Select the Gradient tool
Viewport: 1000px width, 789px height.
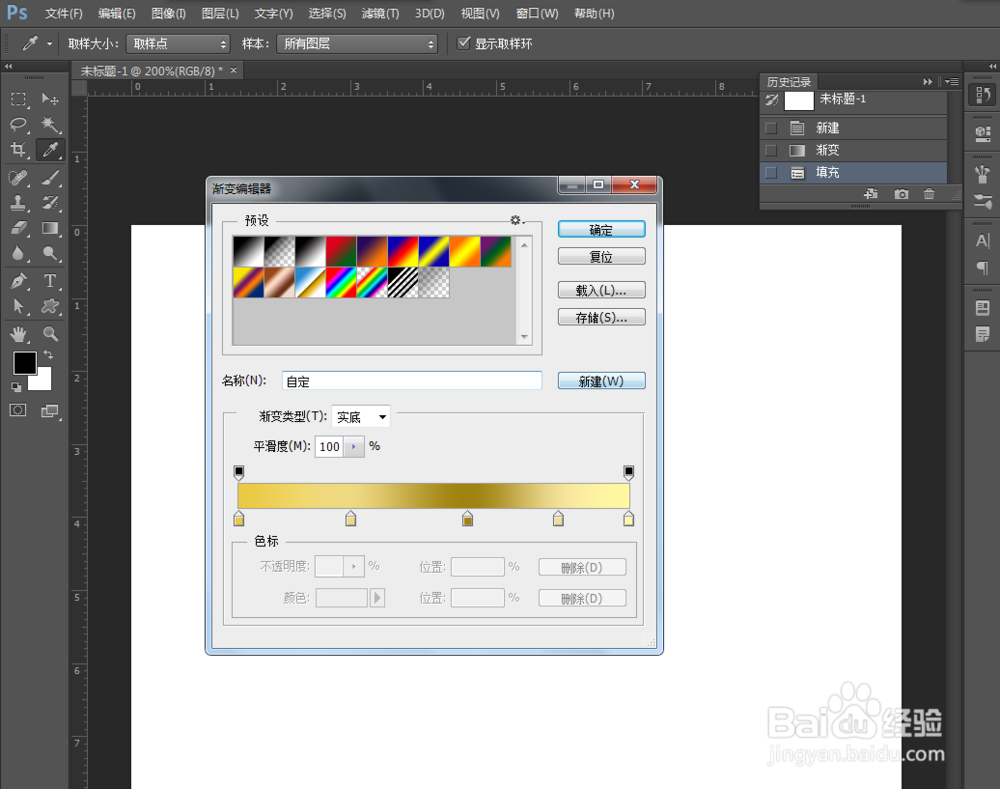[x=50, y=228]
